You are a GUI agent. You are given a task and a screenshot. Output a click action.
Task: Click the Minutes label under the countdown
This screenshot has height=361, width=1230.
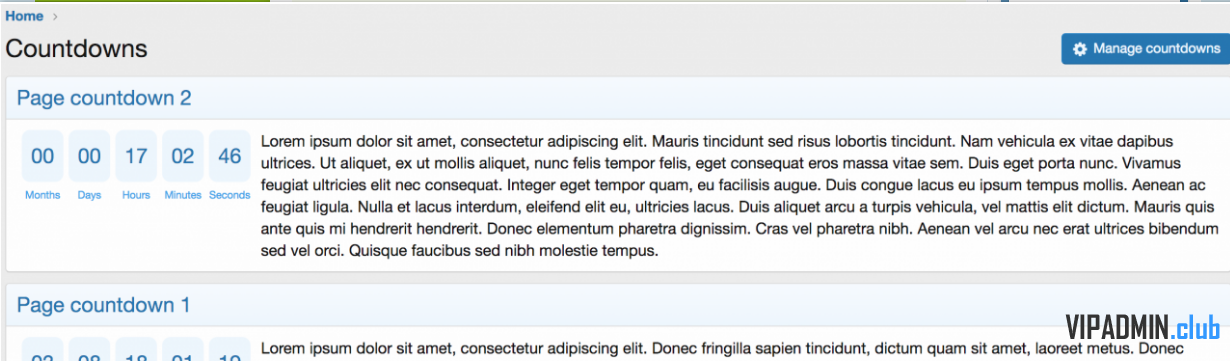point(183,195)
